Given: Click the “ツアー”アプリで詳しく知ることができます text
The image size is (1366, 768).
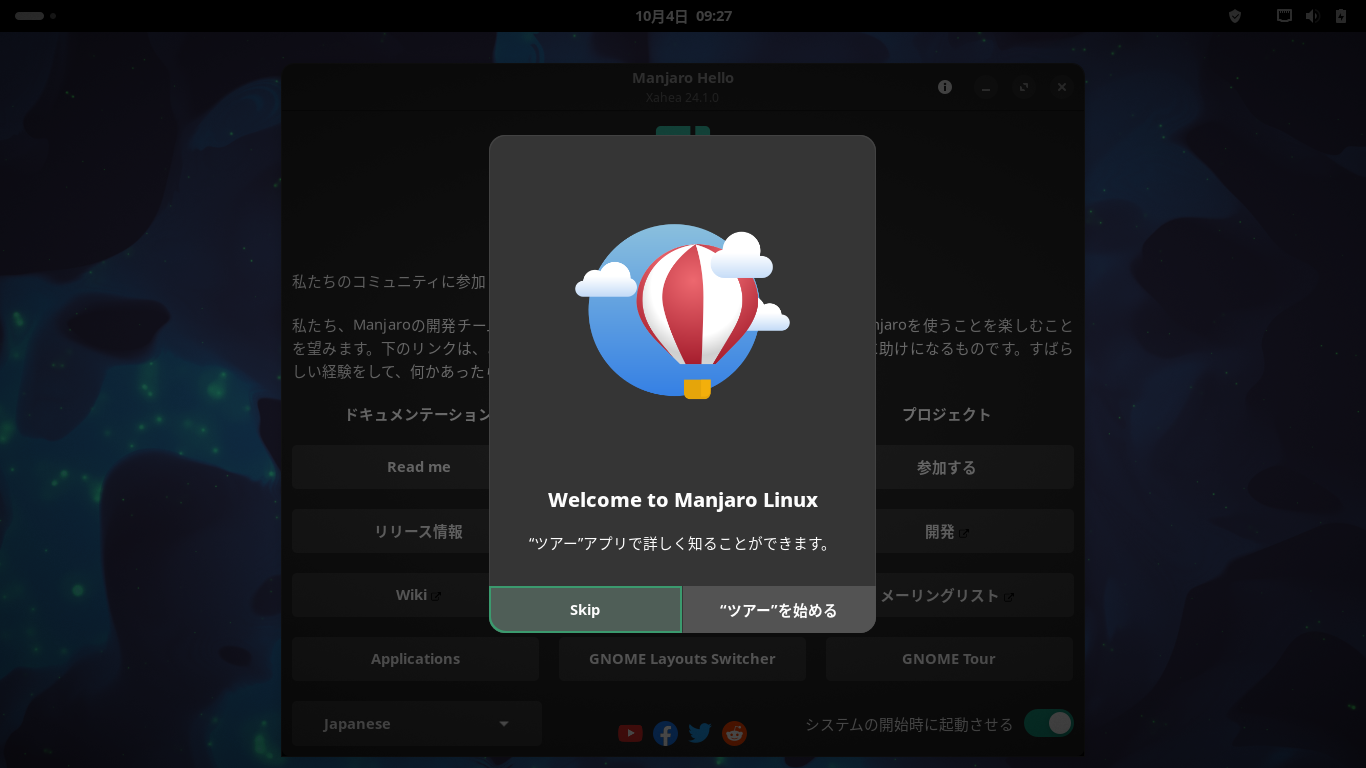Looking at the screenshot, I should coord(682,544).
